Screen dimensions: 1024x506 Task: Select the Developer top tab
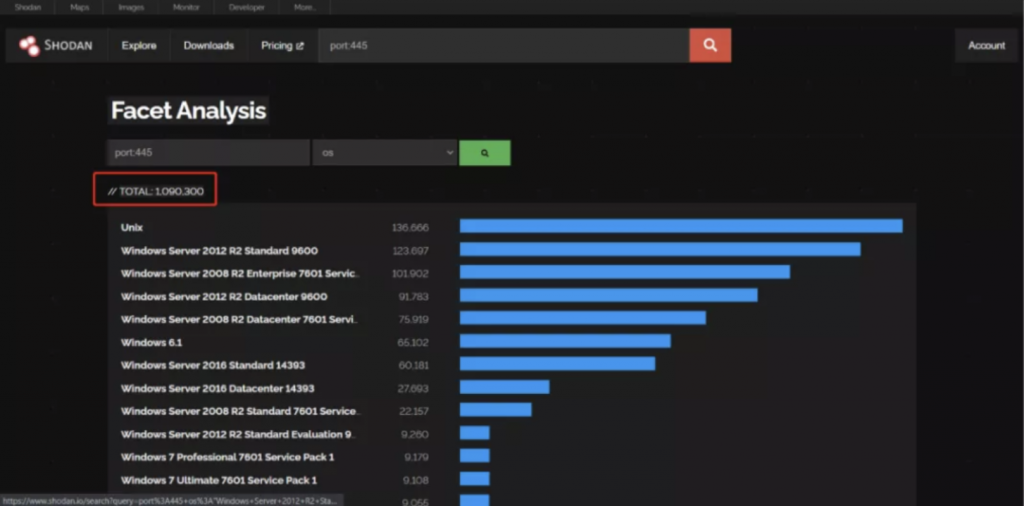click(247, 8)
